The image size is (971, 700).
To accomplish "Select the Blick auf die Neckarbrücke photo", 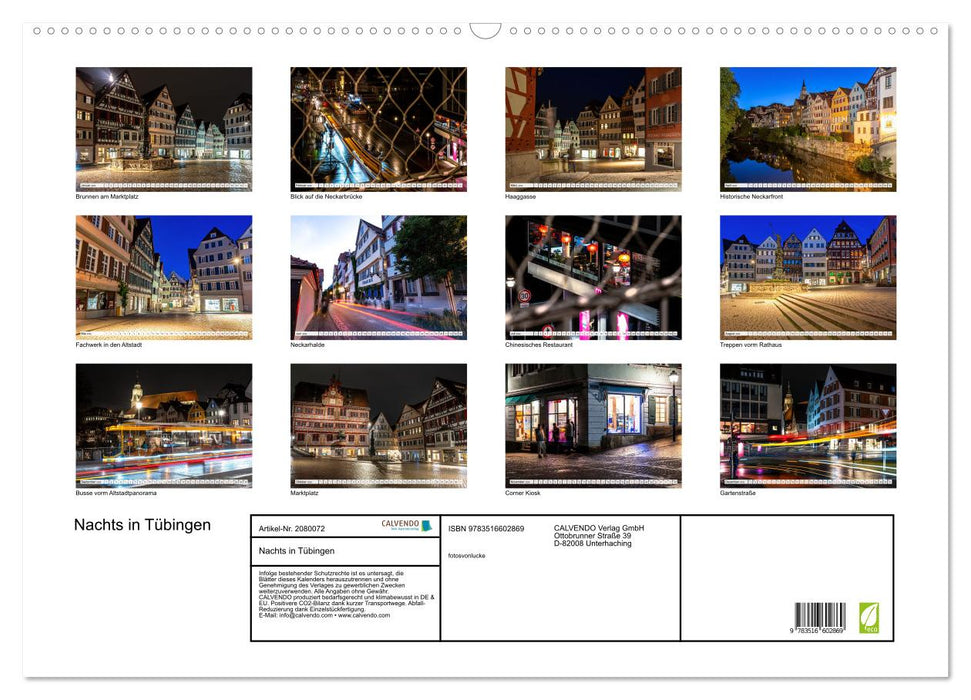I will [x=378, y=128].
